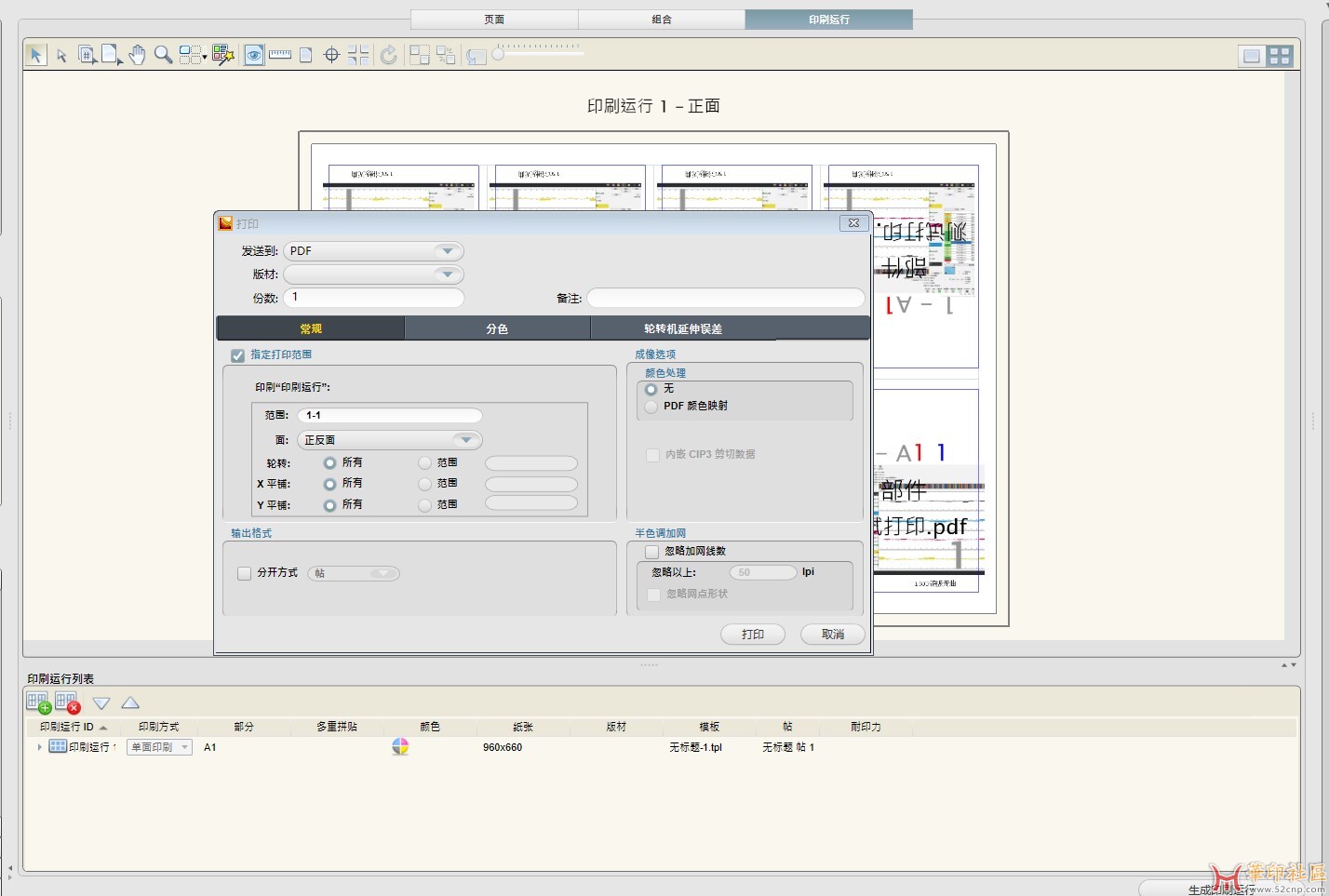The height and width of the screenshot is (896, 1329).
Task: Activate the hand pan tool
Action: pos(137,55)
